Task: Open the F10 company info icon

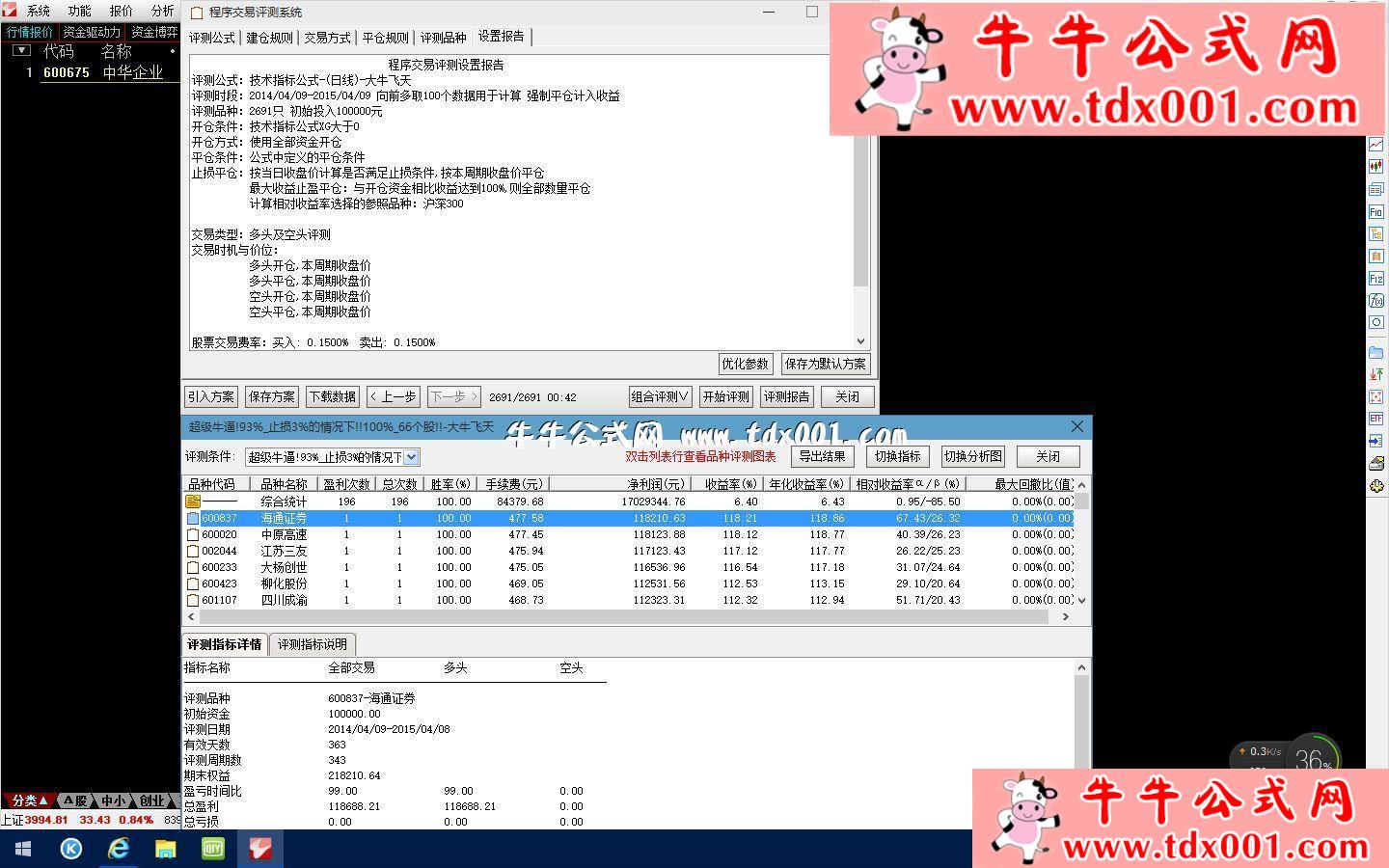Action: [1375, 211]
